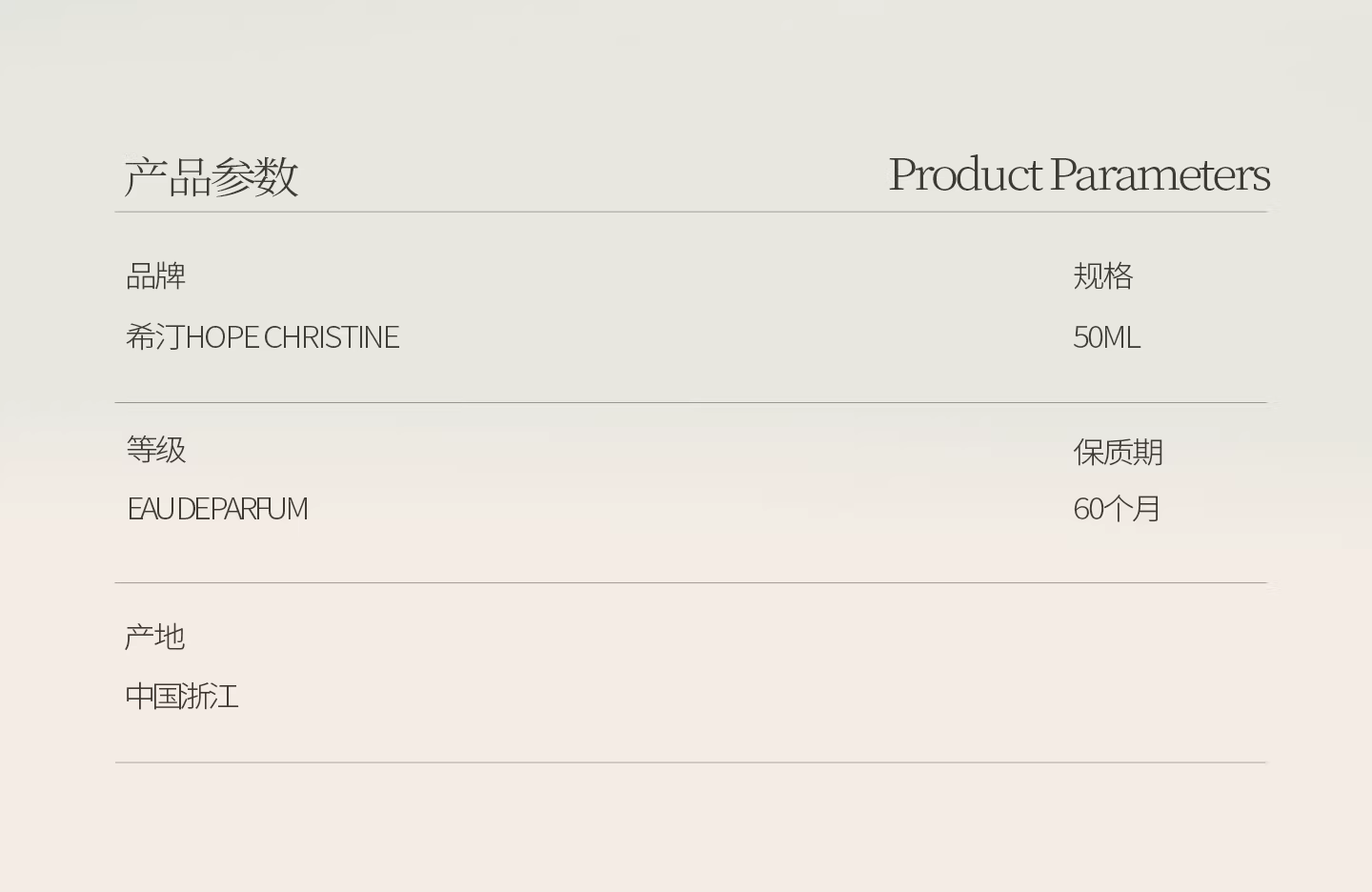
Task: Select the 规格 label
Action: point(1102,276)
